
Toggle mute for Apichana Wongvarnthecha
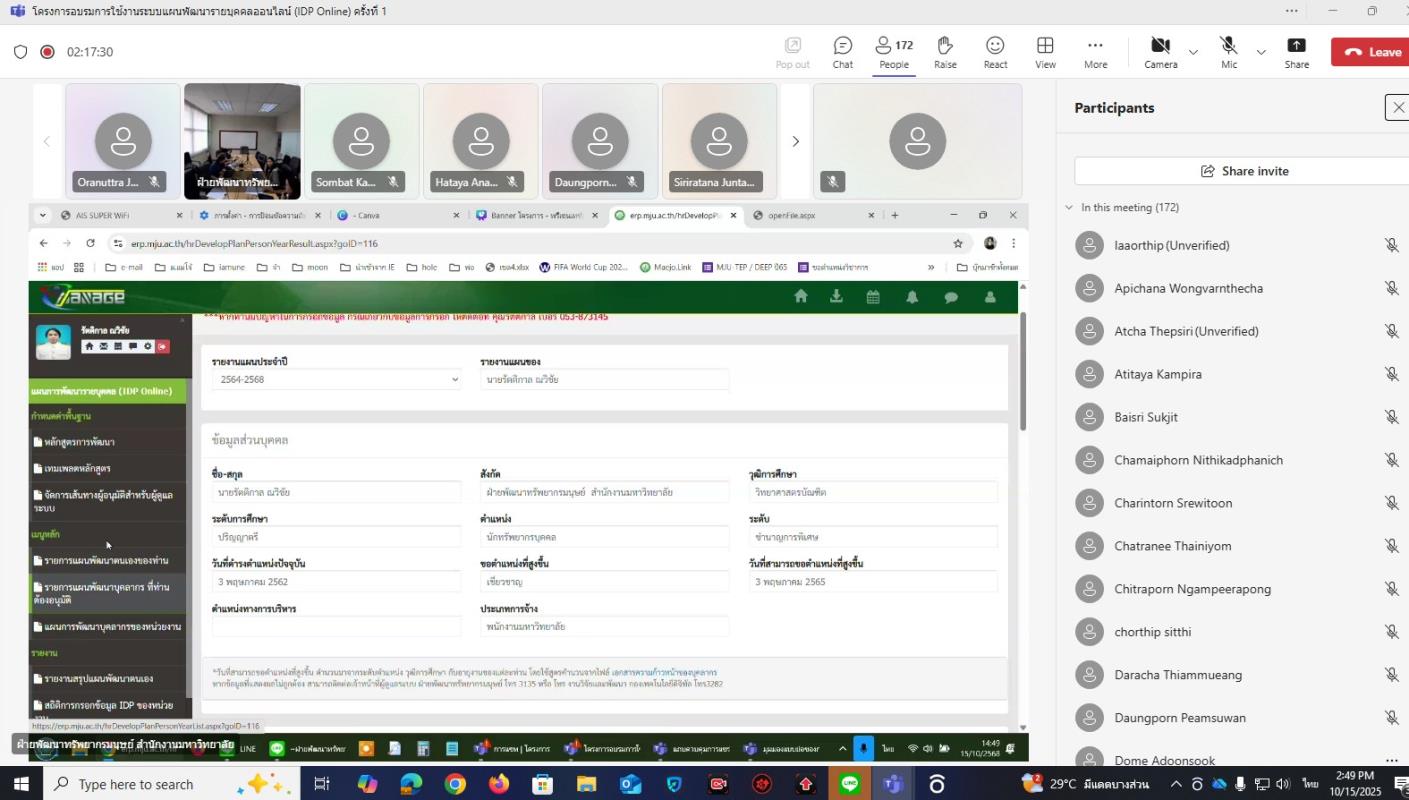[1390, 288]
